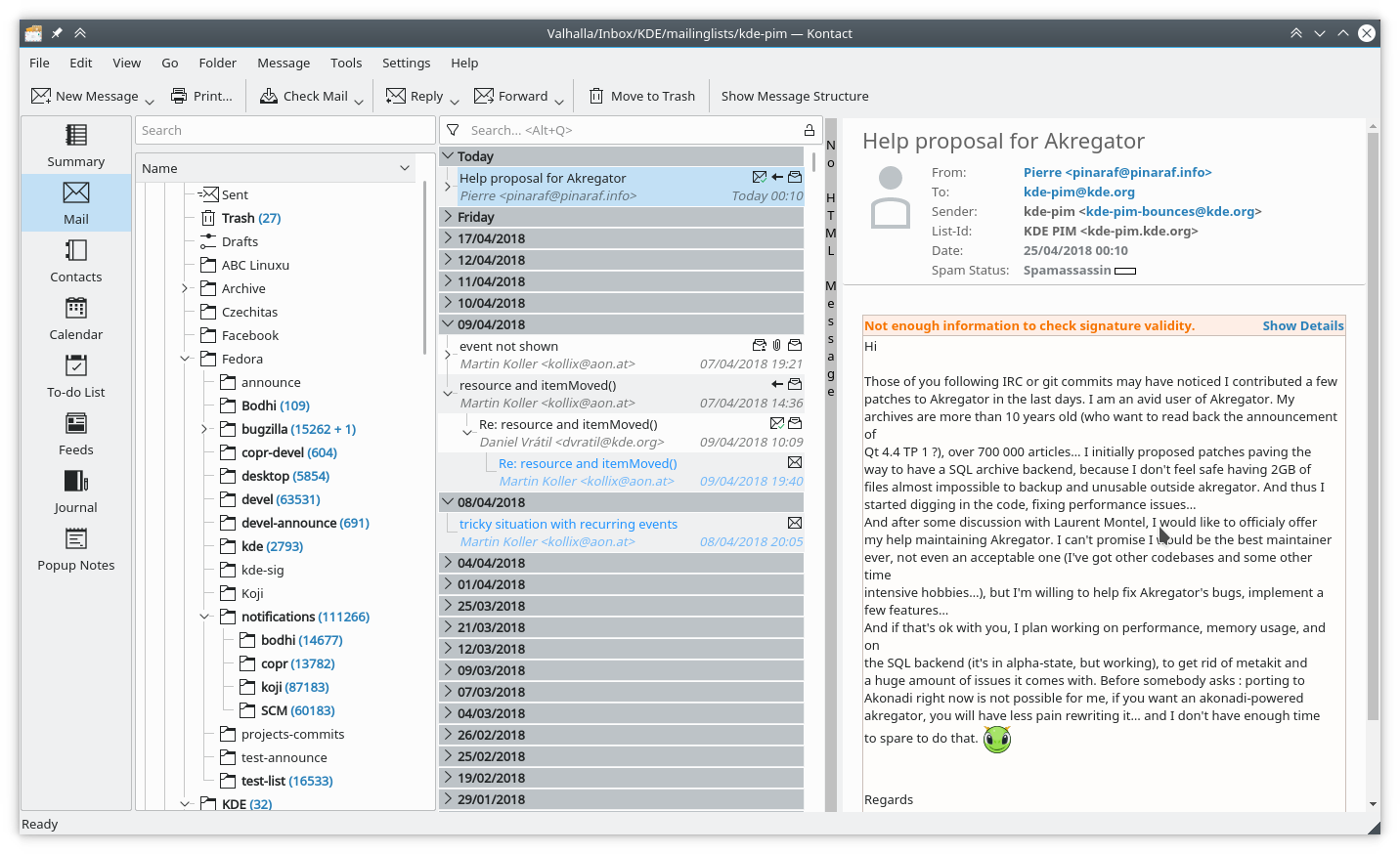Move selected message to Trash
Screen dimensions: 1400x854
click(642, 96)
